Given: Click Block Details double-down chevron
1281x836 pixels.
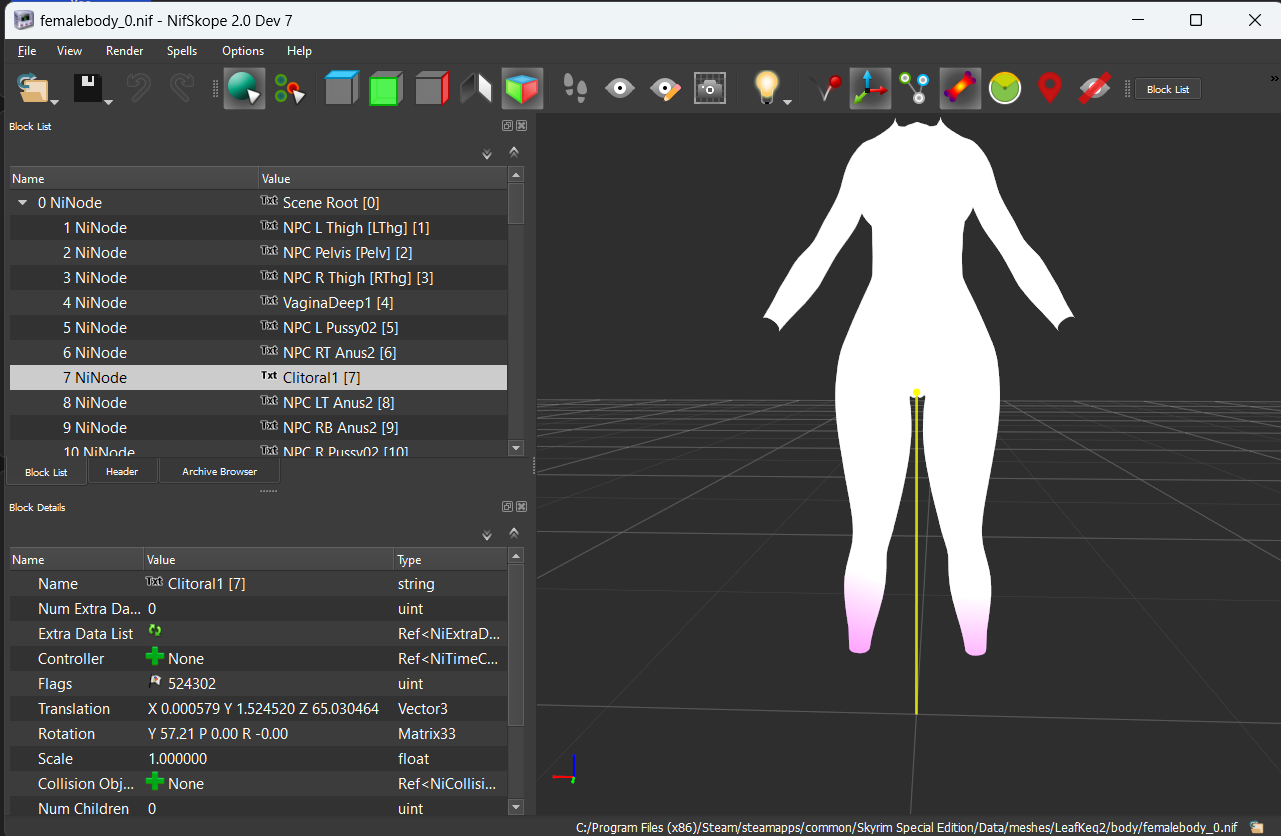Looking at the screenshot, I should pos(487,534).
